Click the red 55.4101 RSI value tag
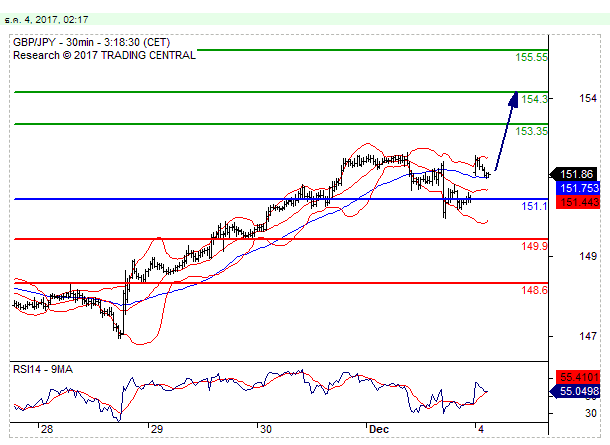The width and height of the screenshot is (610, 445). [578, 377]
